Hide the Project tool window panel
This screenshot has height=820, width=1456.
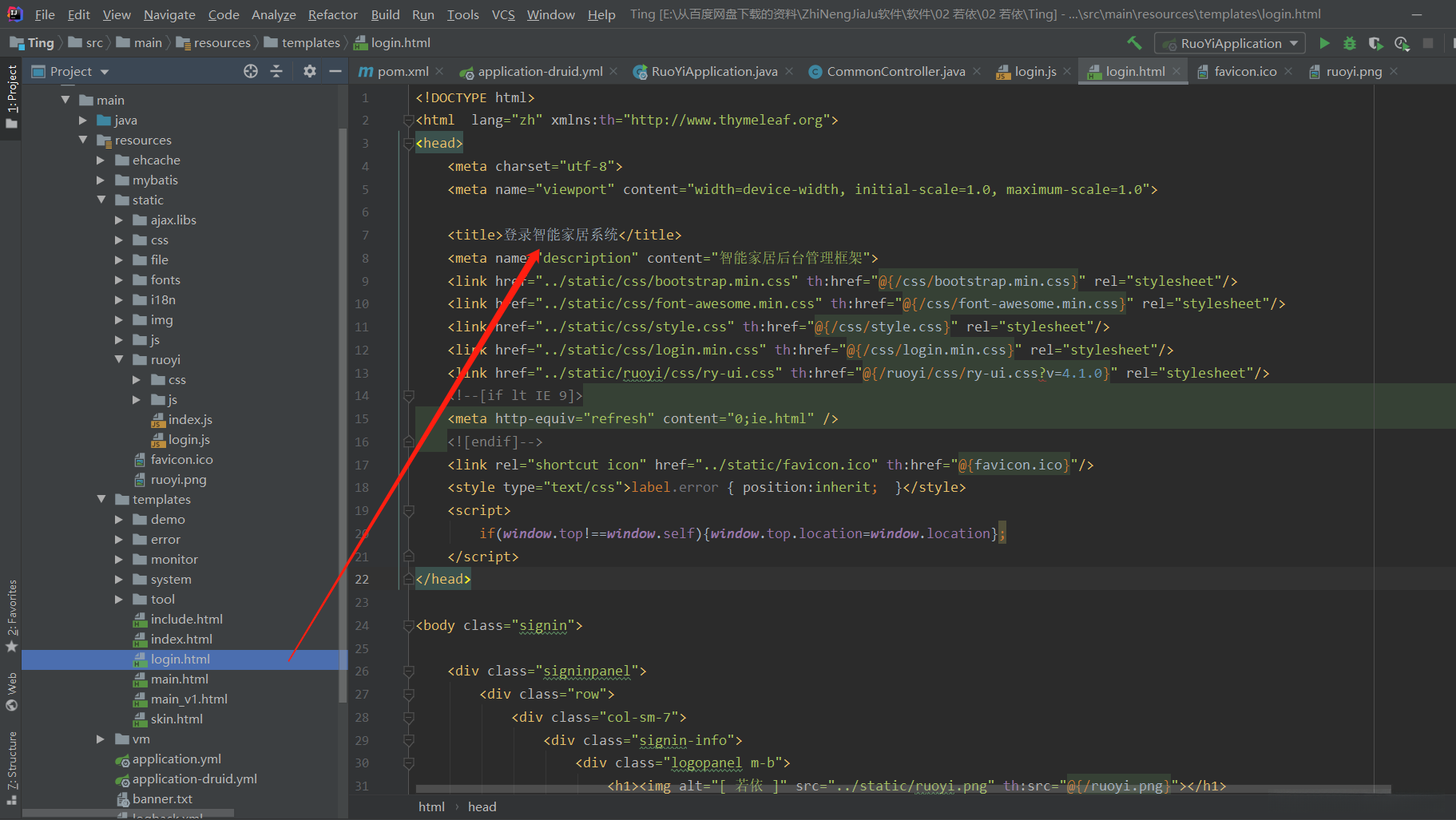335,71
